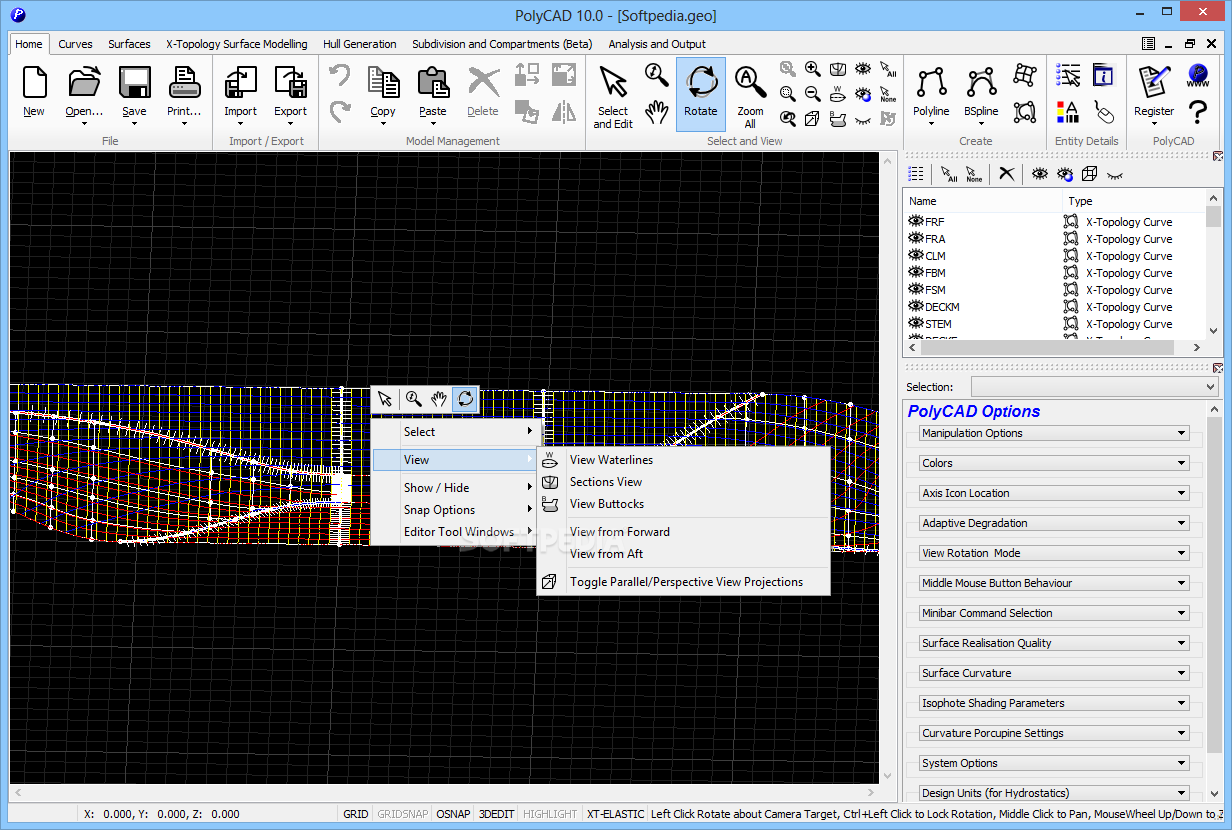This screenshot has width=1232, height=830.
Task: Click the PolyCAD www website icon
Action: 1198,74
